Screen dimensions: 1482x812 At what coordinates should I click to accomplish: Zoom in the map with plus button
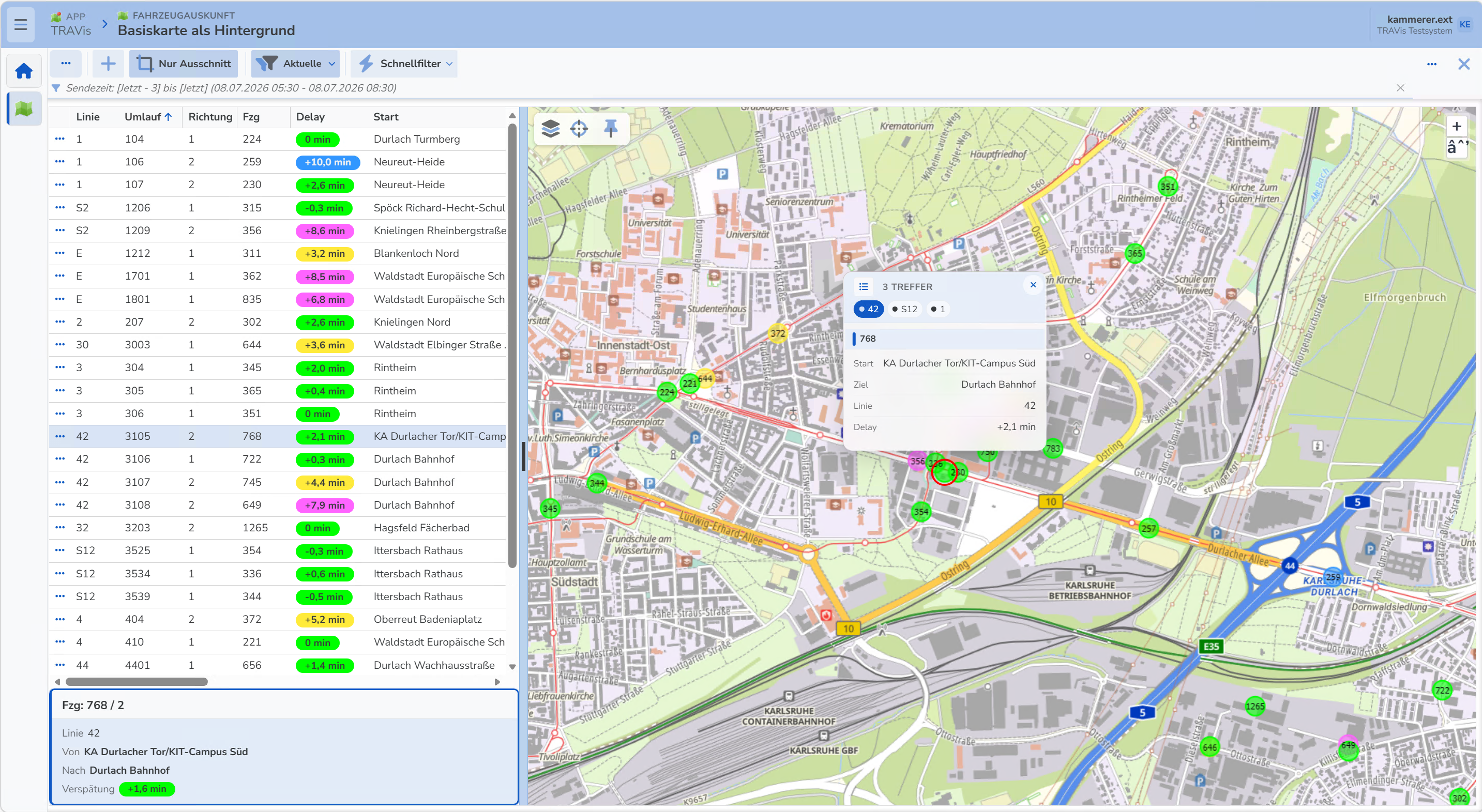[x=1456, y=126]
